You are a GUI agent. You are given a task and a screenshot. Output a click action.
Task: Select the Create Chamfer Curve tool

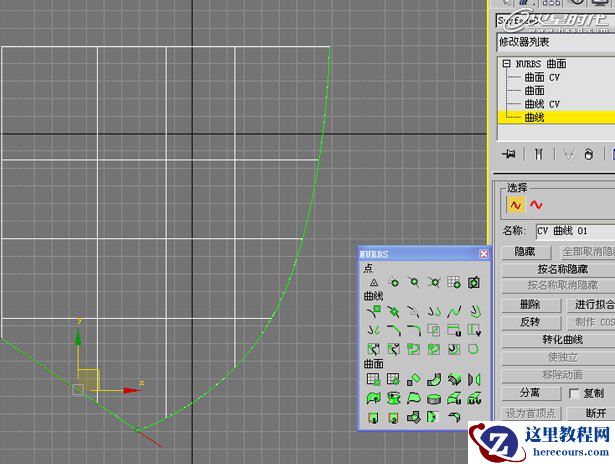click(394, 330)
